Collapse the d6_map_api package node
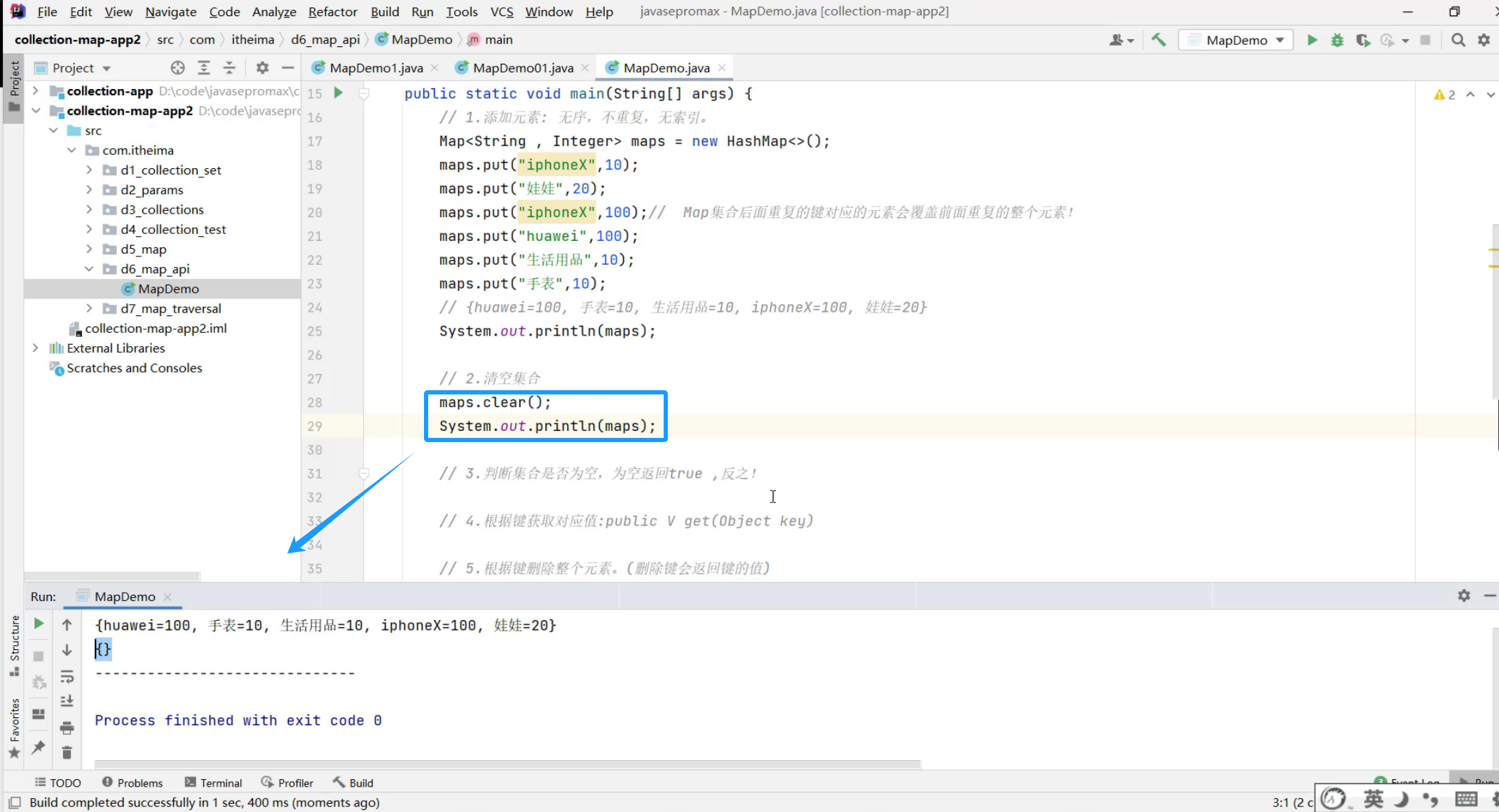 tap(89, 269)
